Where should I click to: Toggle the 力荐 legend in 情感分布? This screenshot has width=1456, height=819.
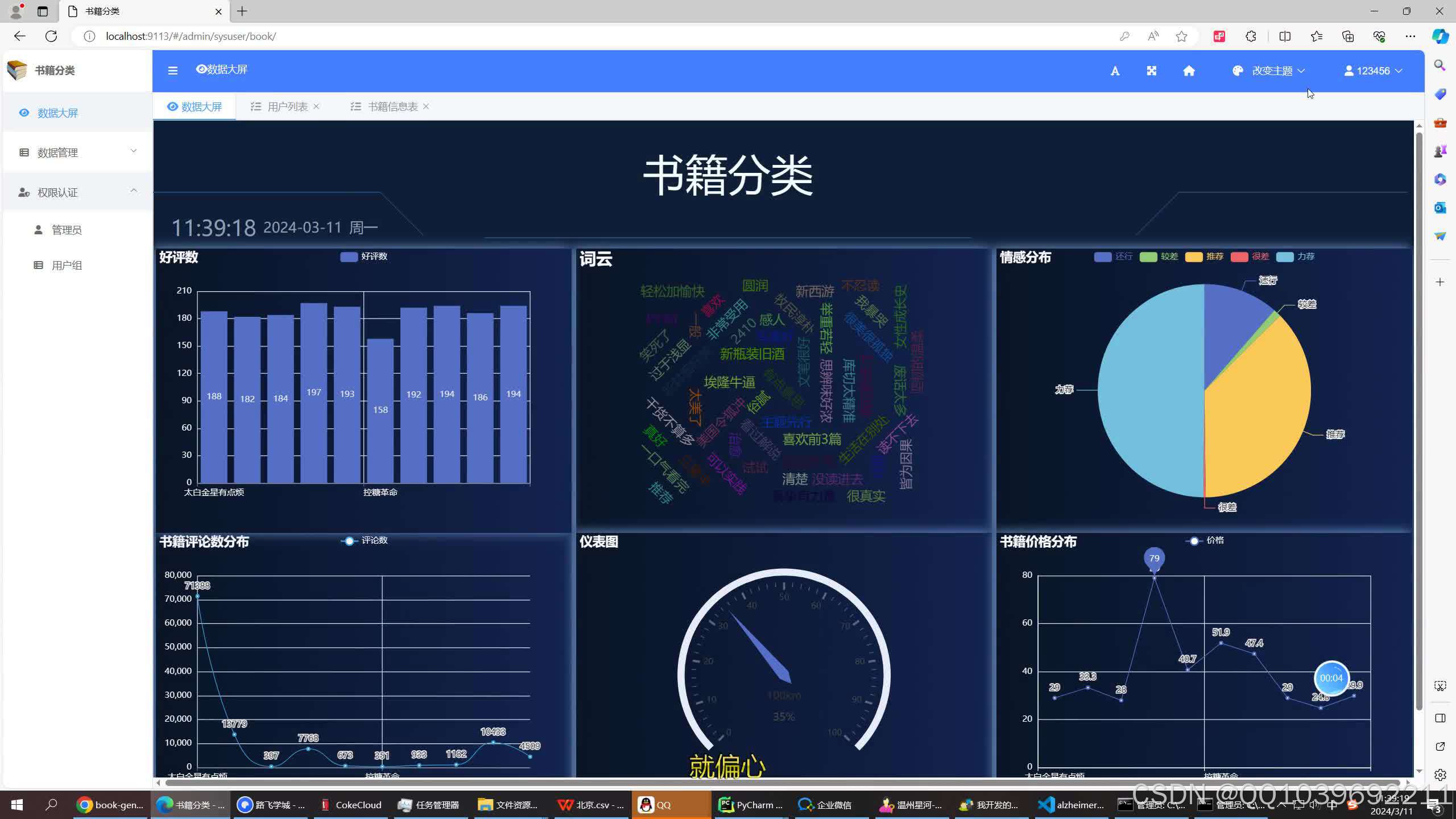coord(1295,257)
